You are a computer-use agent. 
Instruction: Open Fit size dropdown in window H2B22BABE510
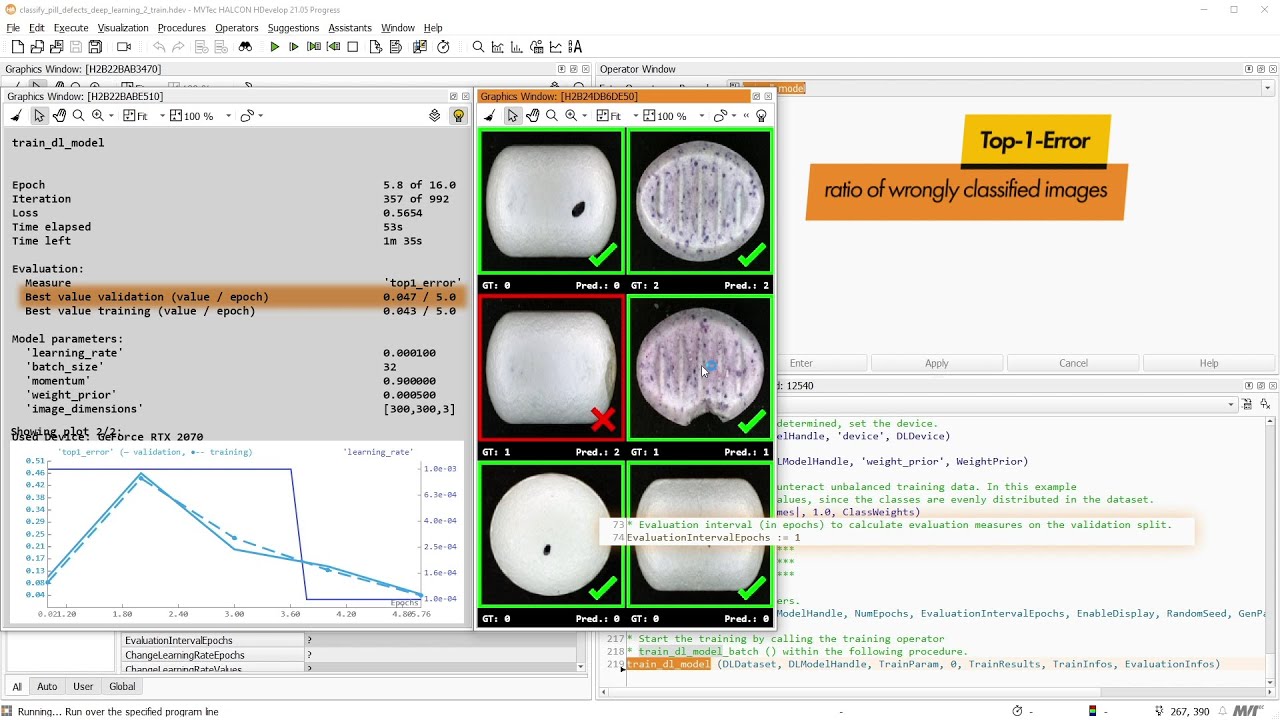tap(162, 116)
